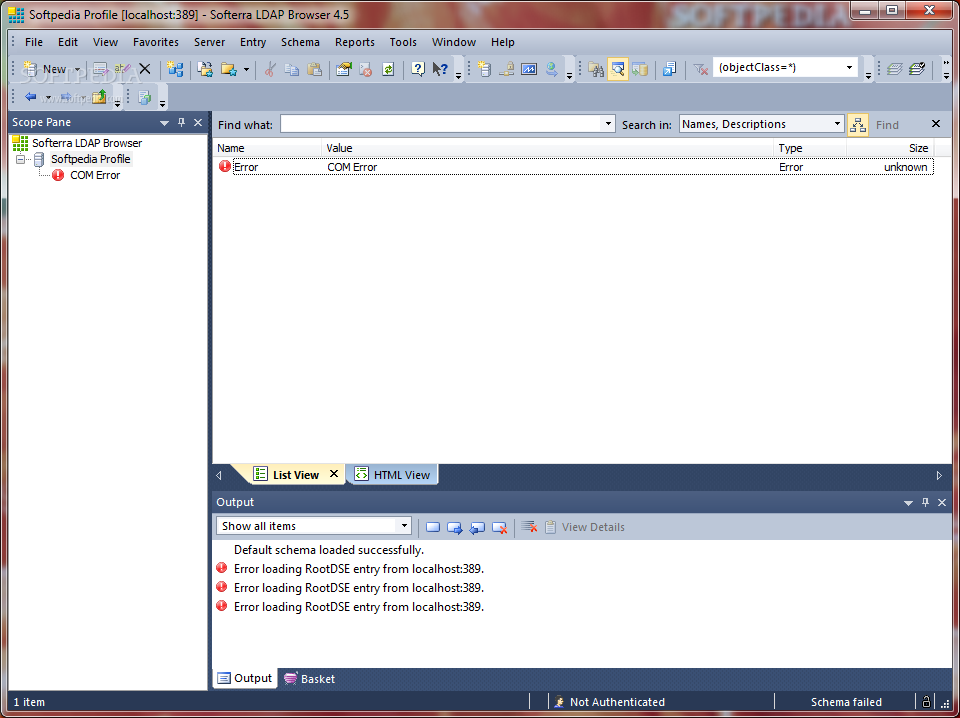Toggle the subtree search hierarchy icon
This screenshot has height=718, width=960.
tap(858, 125)
